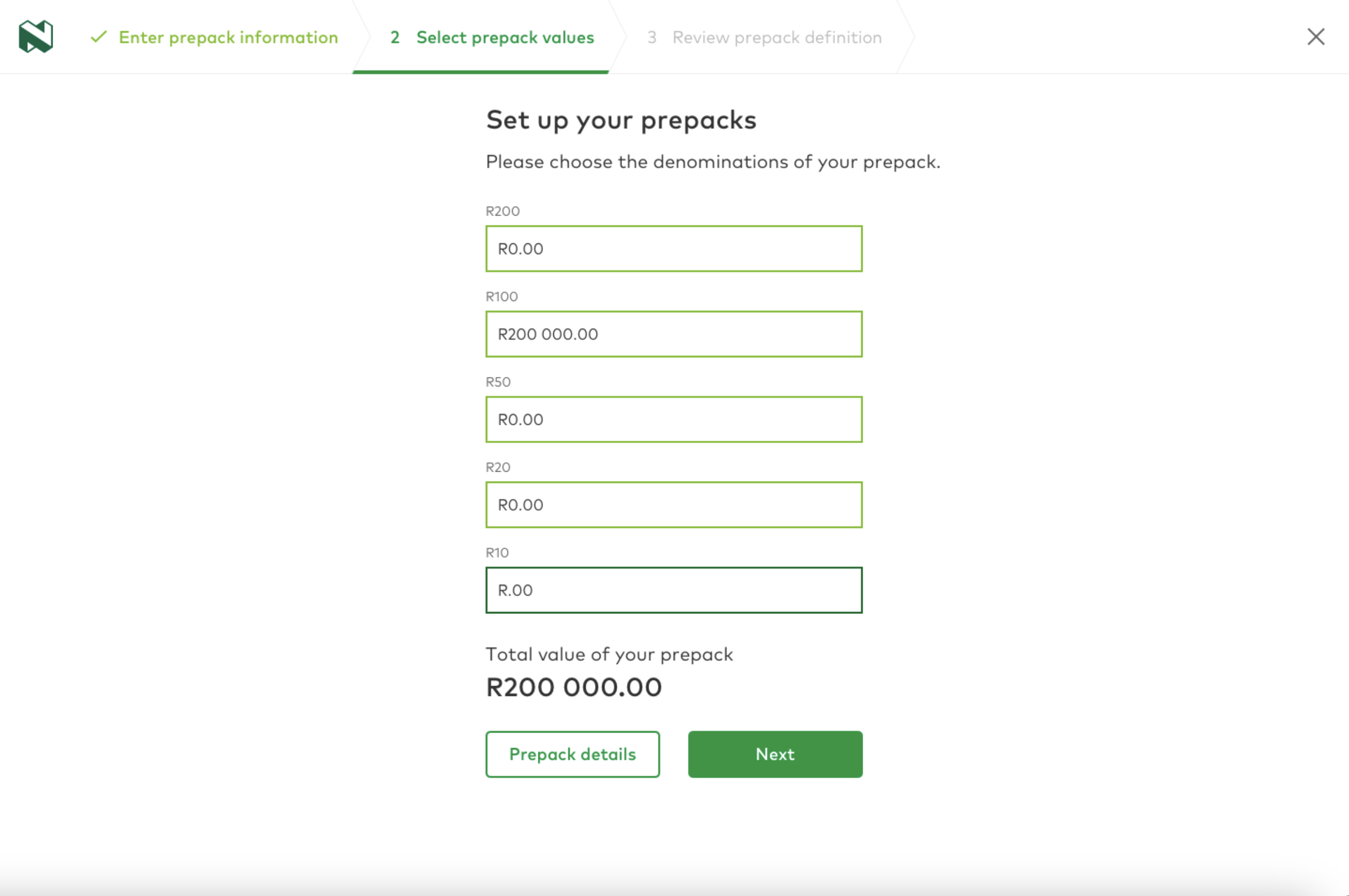Click into the R20 amount field
This screenshot has height=896, width=1349.
click(673, 505)
